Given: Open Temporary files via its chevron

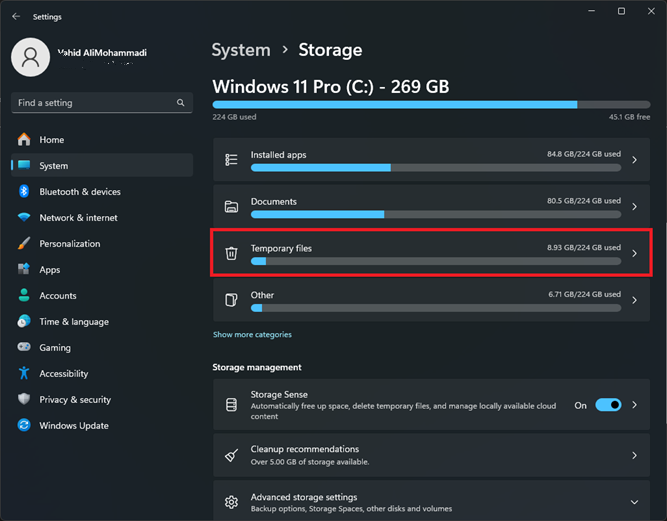Looking at the screenshot, I should [x=634, y=253].
